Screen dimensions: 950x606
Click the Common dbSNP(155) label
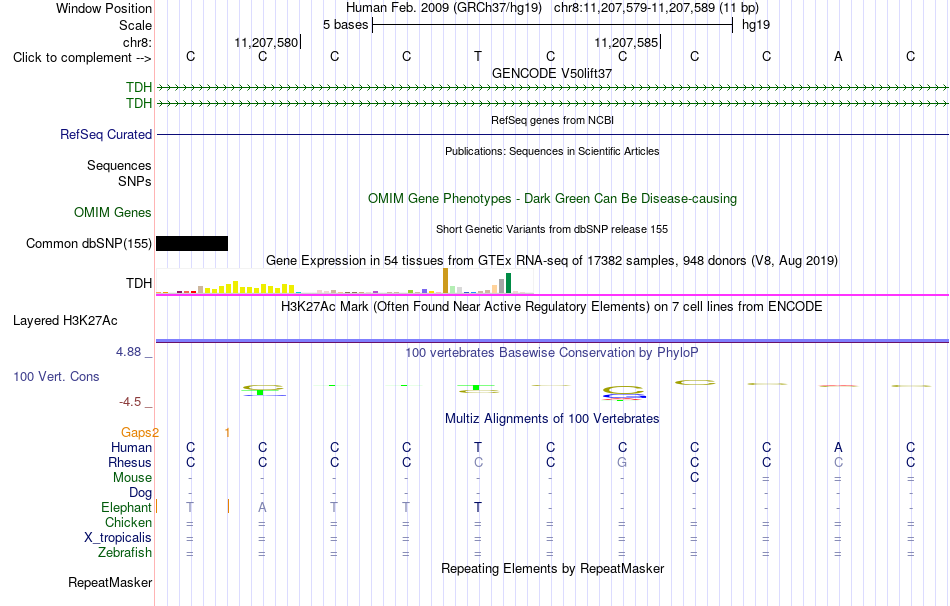pos(89,244)
